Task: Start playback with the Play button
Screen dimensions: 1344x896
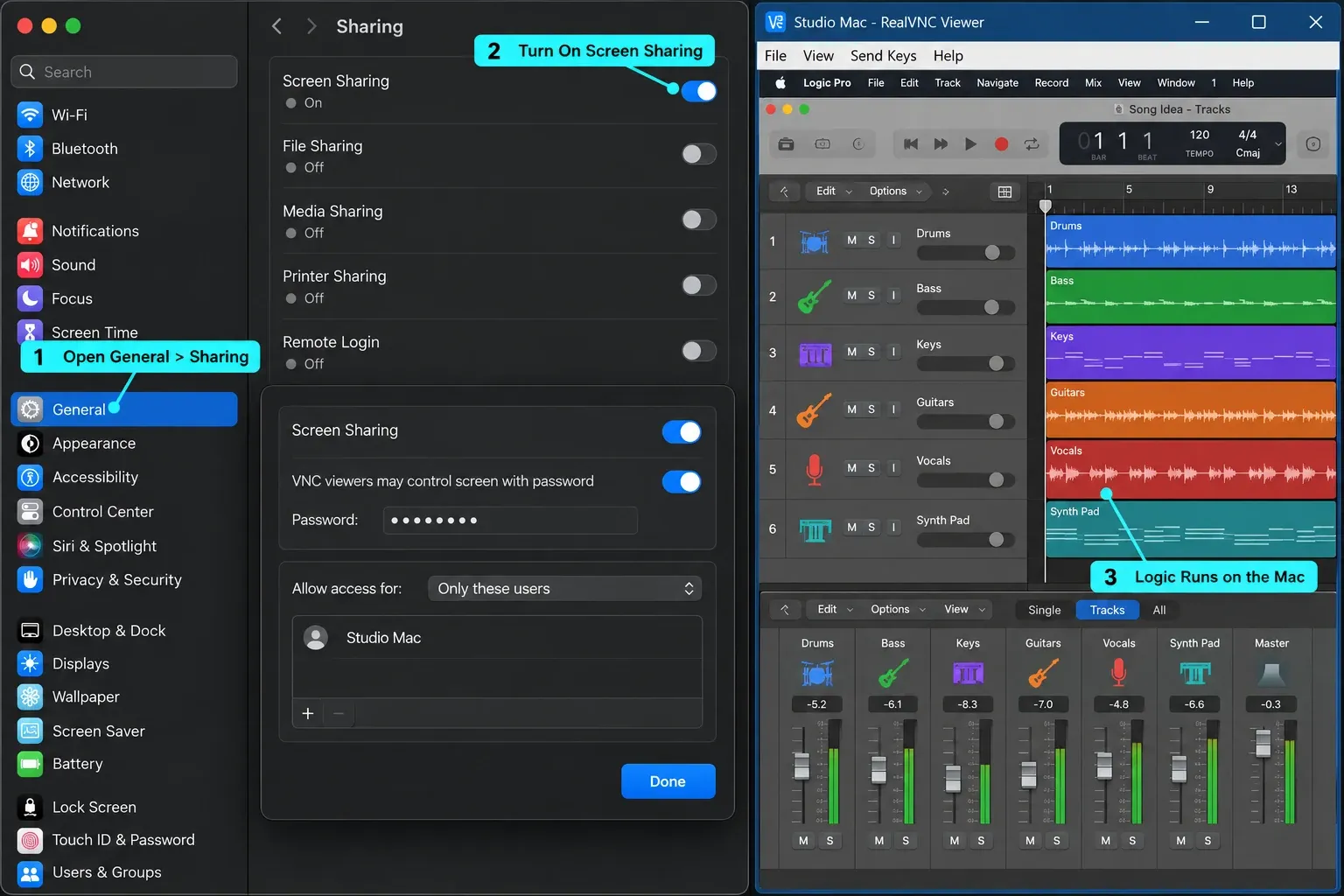Action: pyautogui.click(x=970, y=144)
